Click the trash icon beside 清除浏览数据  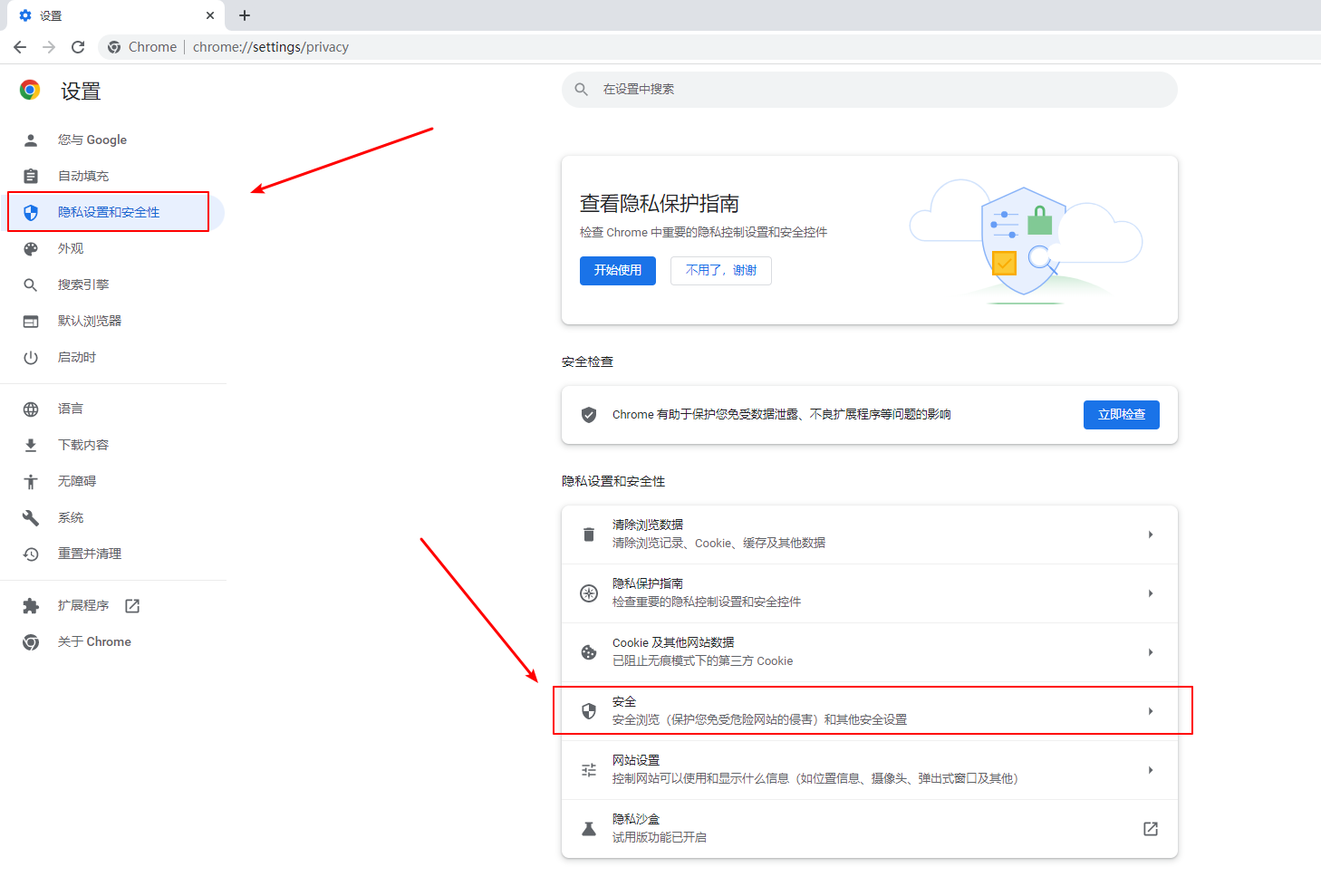589,534
